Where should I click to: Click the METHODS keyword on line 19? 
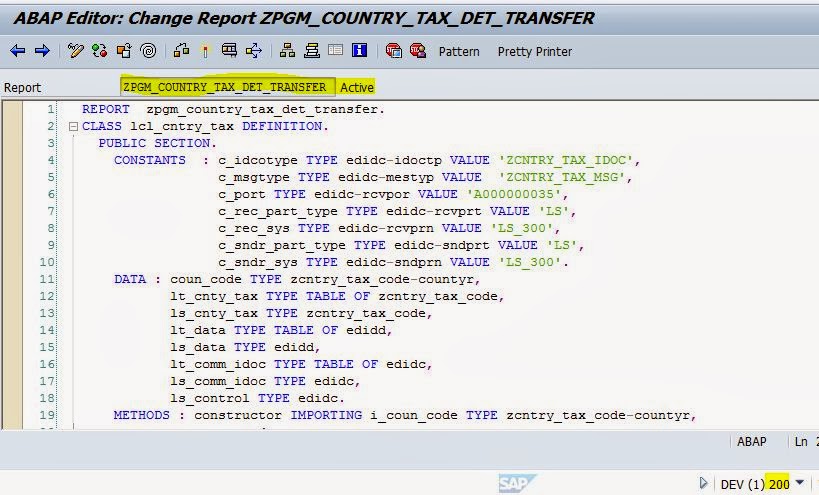click(x=142, y=415)
